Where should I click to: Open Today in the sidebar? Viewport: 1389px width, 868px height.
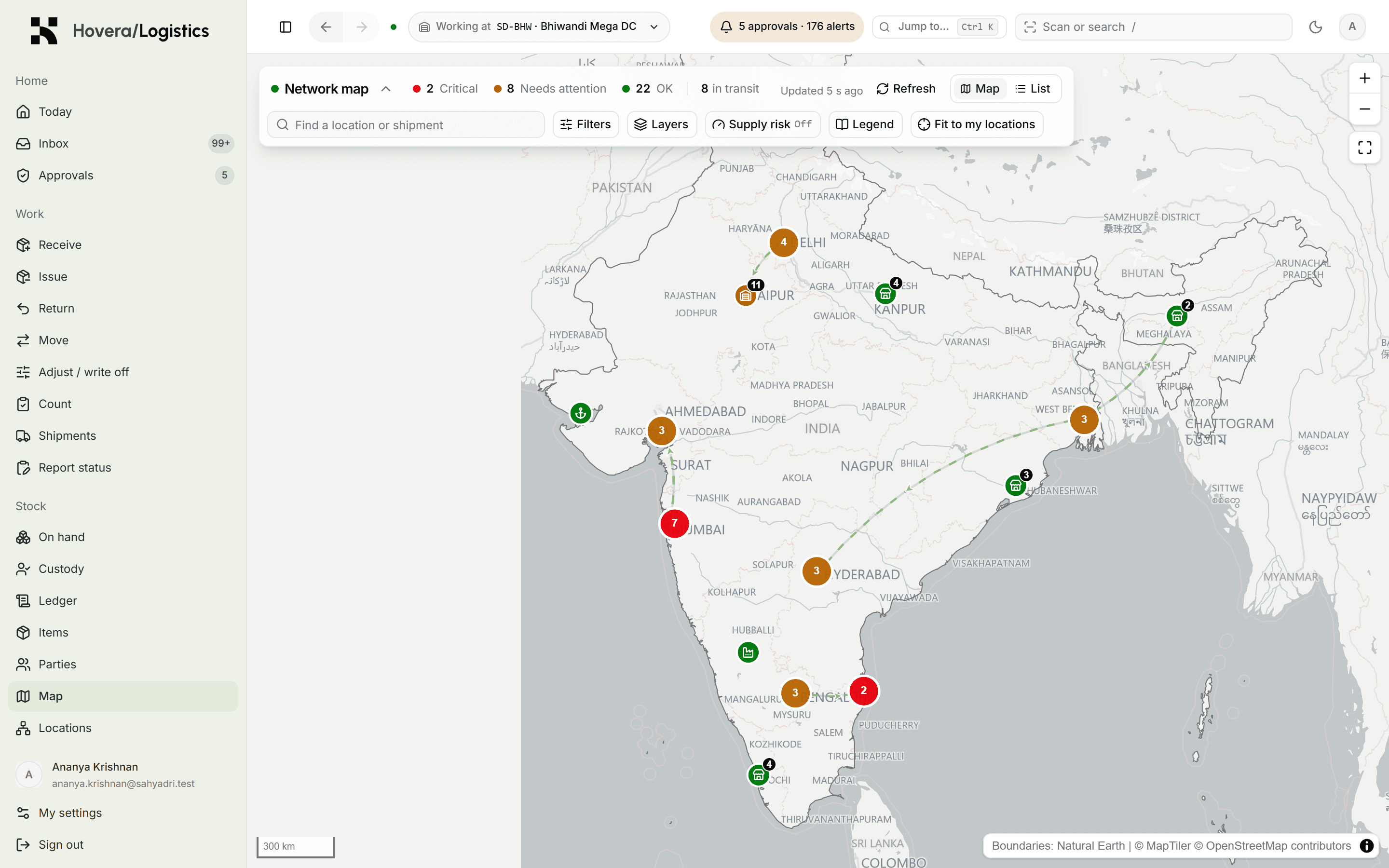123,111
